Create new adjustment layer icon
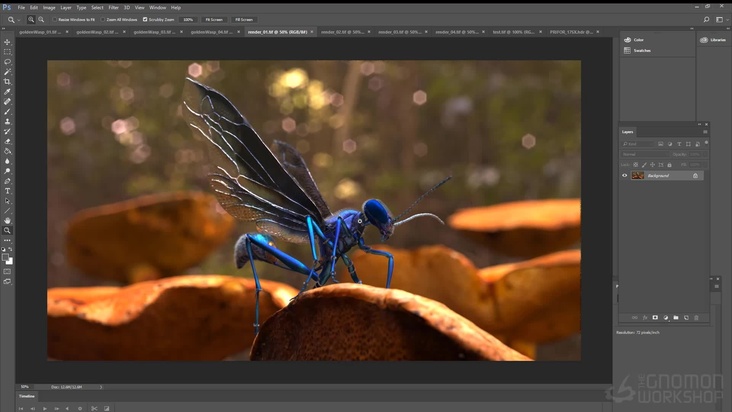Image resolution: width=732 pixels, height=412 pixels. click(x=665, y=318)
